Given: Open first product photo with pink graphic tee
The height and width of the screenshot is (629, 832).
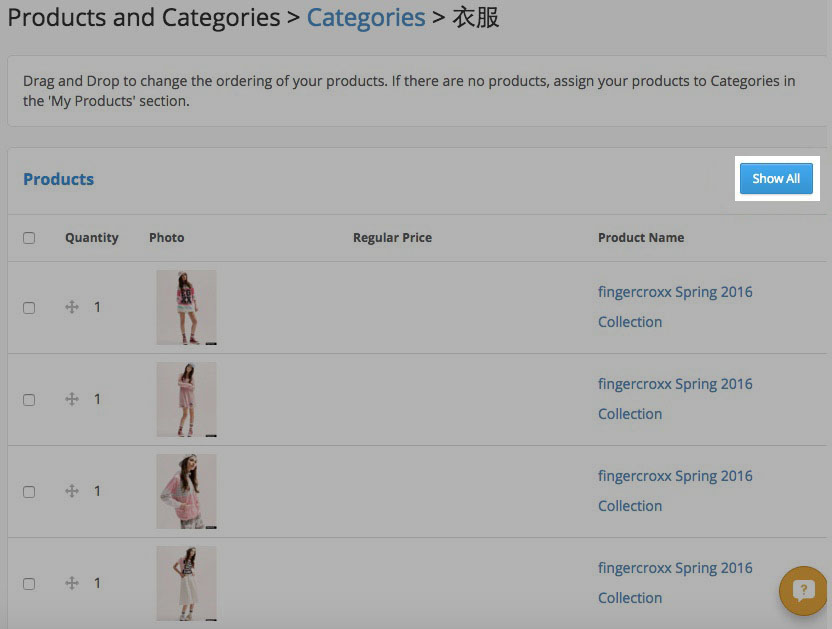Looking at the screenshot, I should (x=186, y=307).
